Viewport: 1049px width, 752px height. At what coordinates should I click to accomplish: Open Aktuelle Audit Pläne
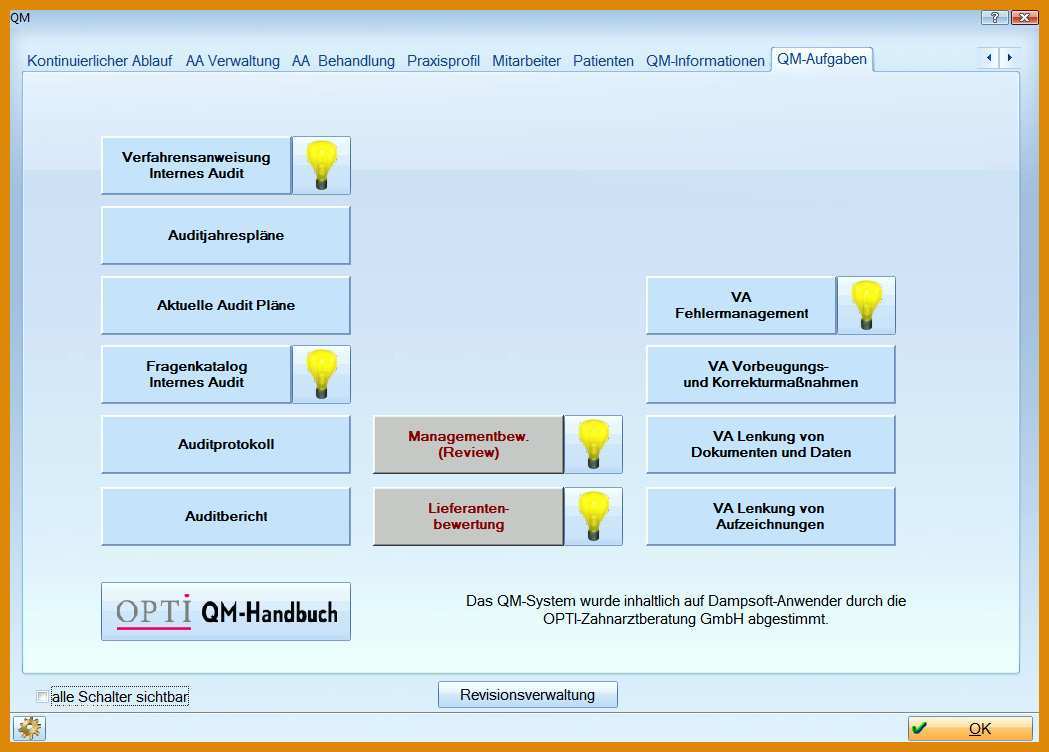tap(225, 305)
